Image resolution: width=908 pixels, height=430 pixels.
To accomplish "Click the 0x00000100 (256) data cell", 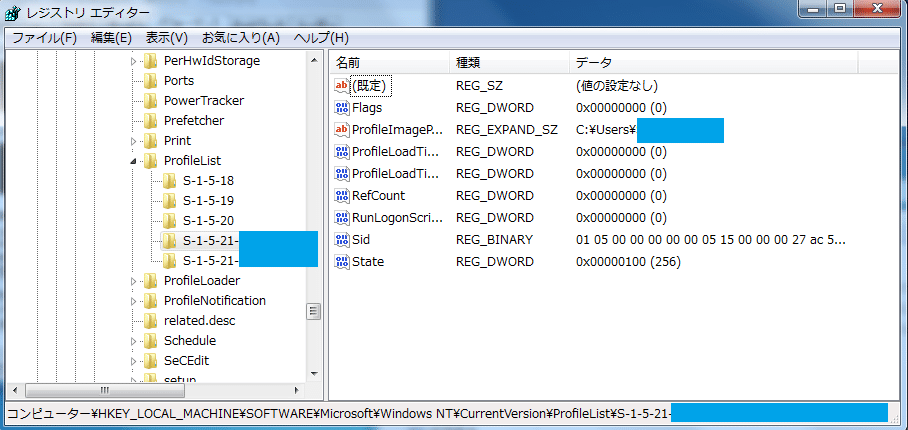I will point(628,262).
